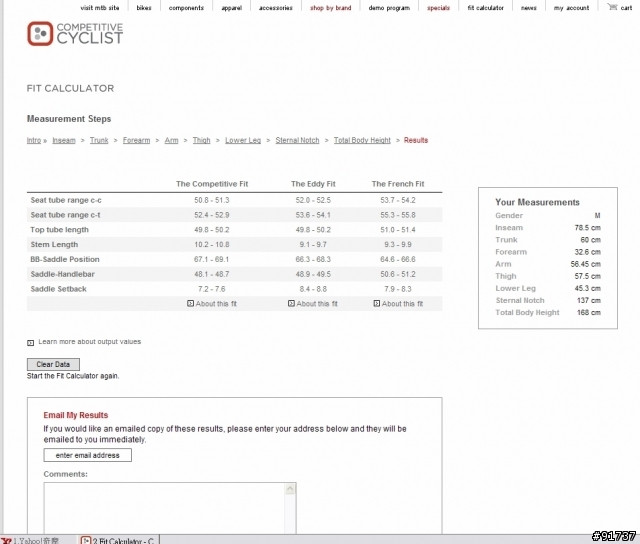The width and height of the screenshot is (640, 544).
Task: Go to the Inseam measurement step
Action: click(x=64, y=140)
